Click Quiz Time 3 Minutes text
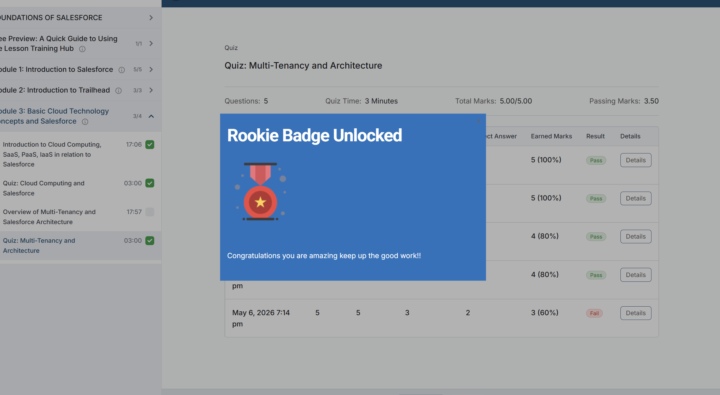The image size is (720, 395). tap(361, 101)
